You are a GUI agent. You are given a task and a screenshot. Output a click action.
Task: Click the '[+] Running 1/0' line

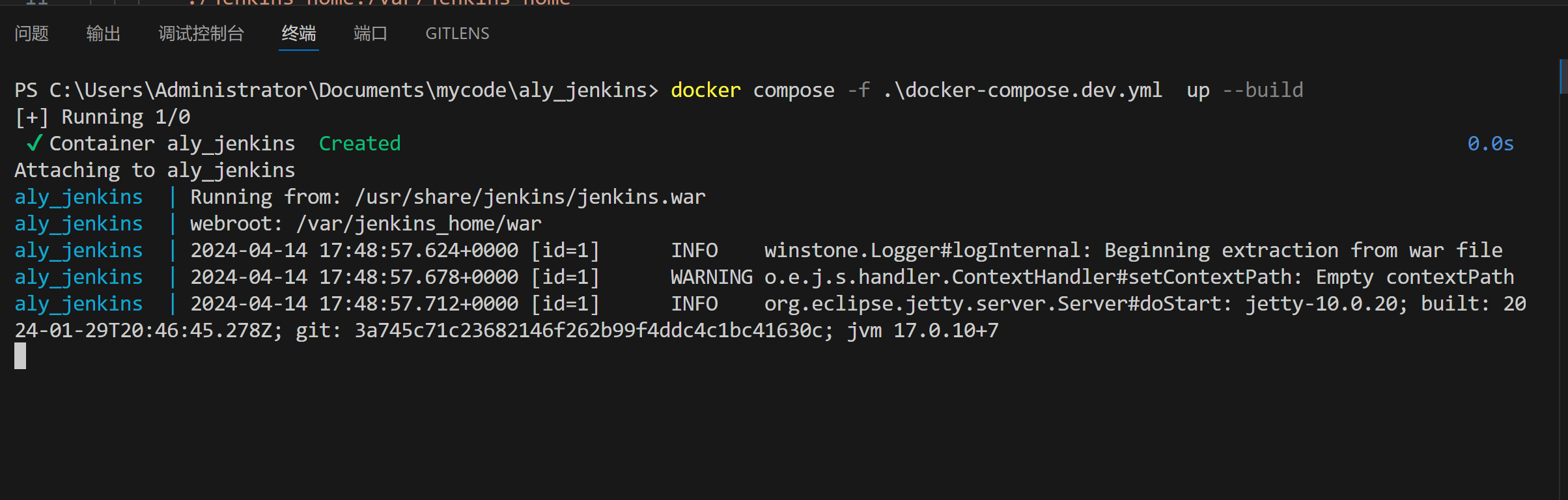tap(103, 117)
